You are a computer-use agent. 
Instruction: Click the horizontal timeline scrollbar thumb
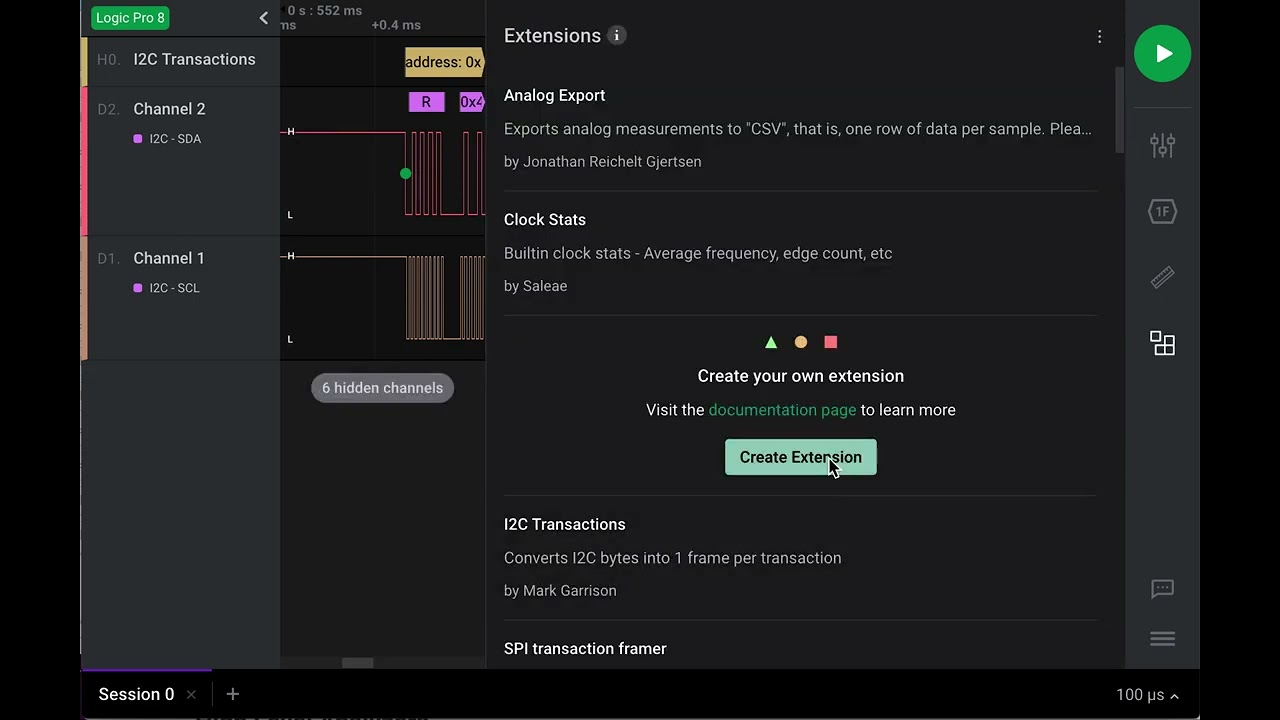pyautogui.click(x=358, y=663)
